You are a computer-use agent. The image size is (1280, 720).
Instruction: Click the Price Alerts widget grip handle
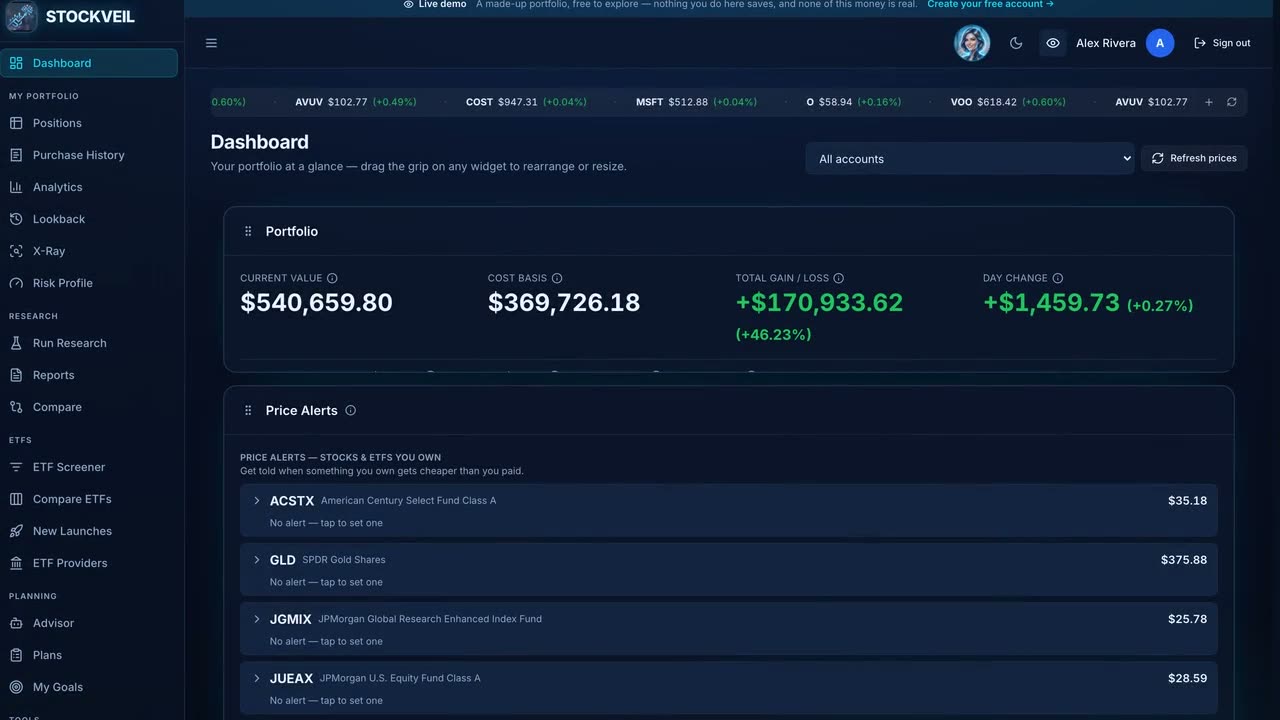click(x=248, y=410)
